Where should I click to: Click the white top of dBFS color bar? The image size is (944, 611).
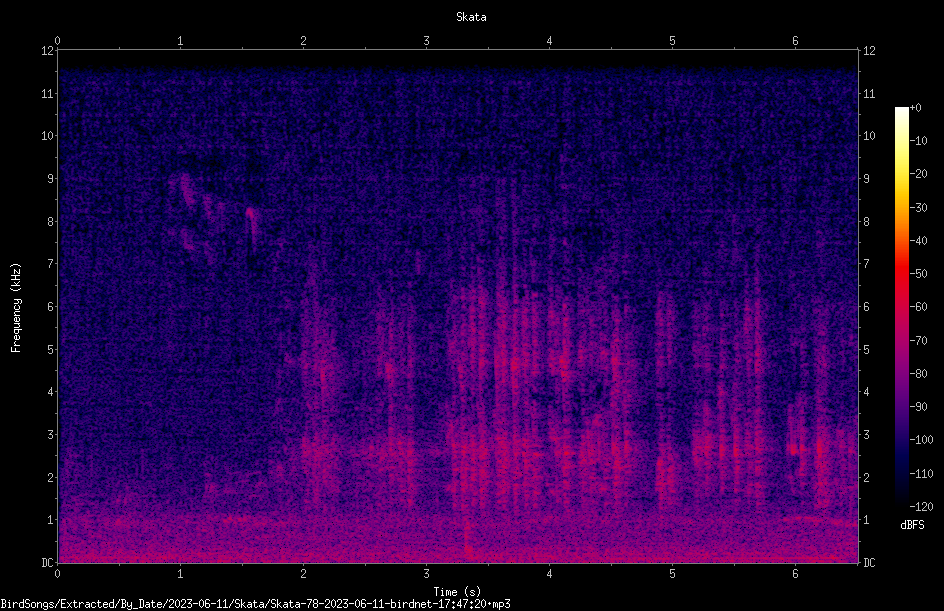point(901,111)
